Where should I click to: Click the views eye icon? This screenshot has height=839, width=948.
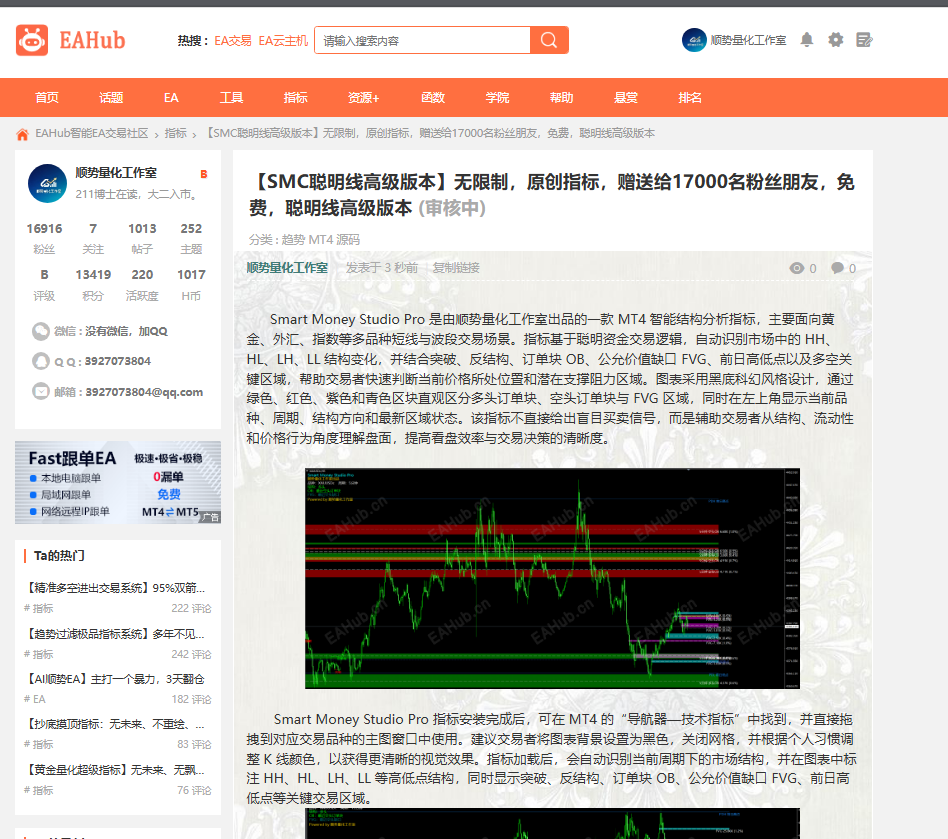pos(796,268)
